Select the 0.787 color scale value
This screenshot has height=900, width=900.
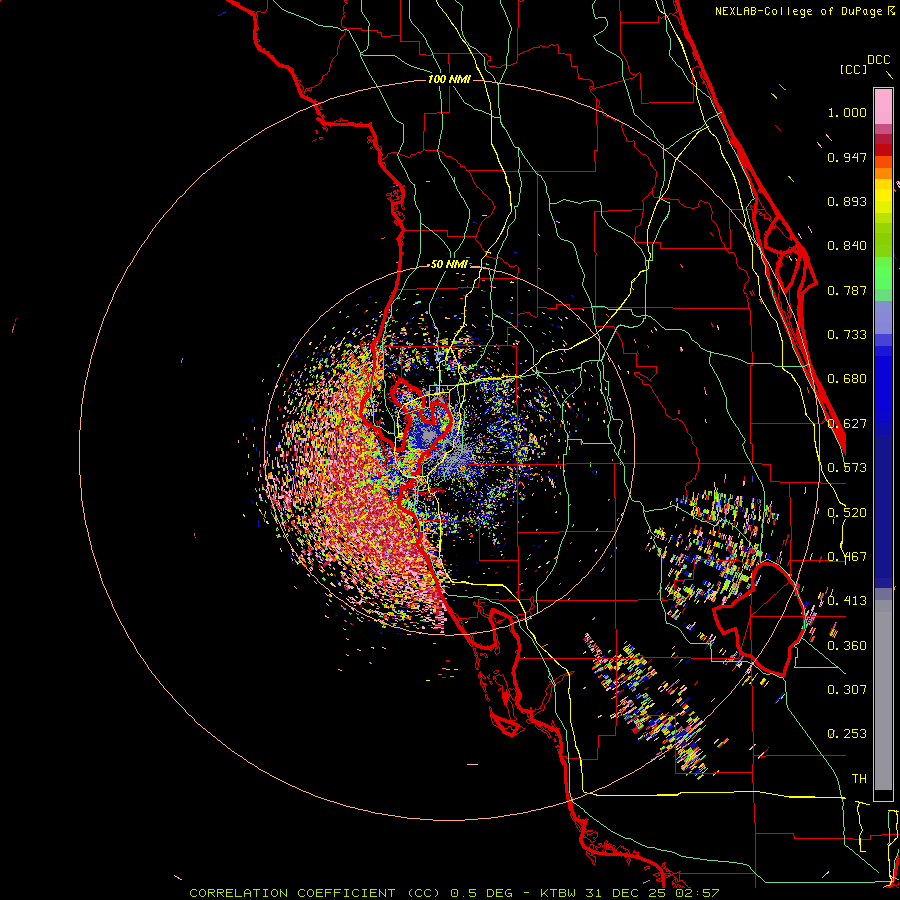pyautogui.click(x=847, y=290)
